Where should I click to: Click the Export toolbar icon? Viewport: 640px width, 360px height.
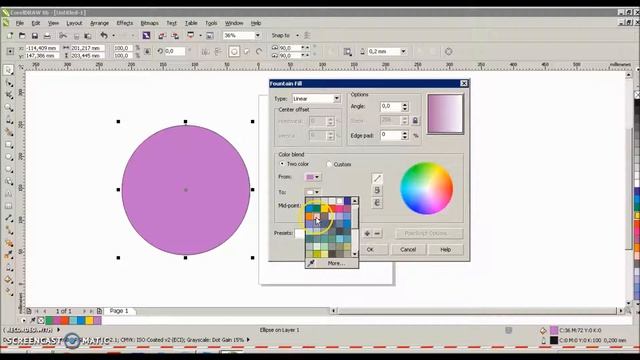175,36
